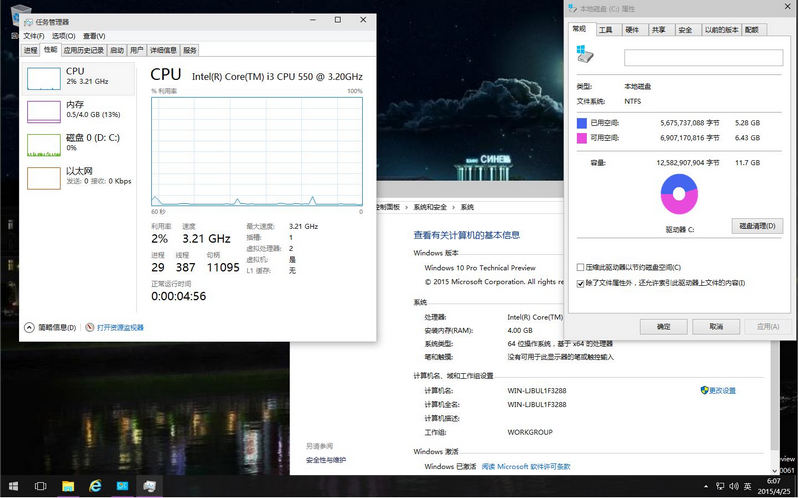Switch to the 进程 tab in Task Manager
The height and width of the screenshot is (498, 799).
(31, 50)
